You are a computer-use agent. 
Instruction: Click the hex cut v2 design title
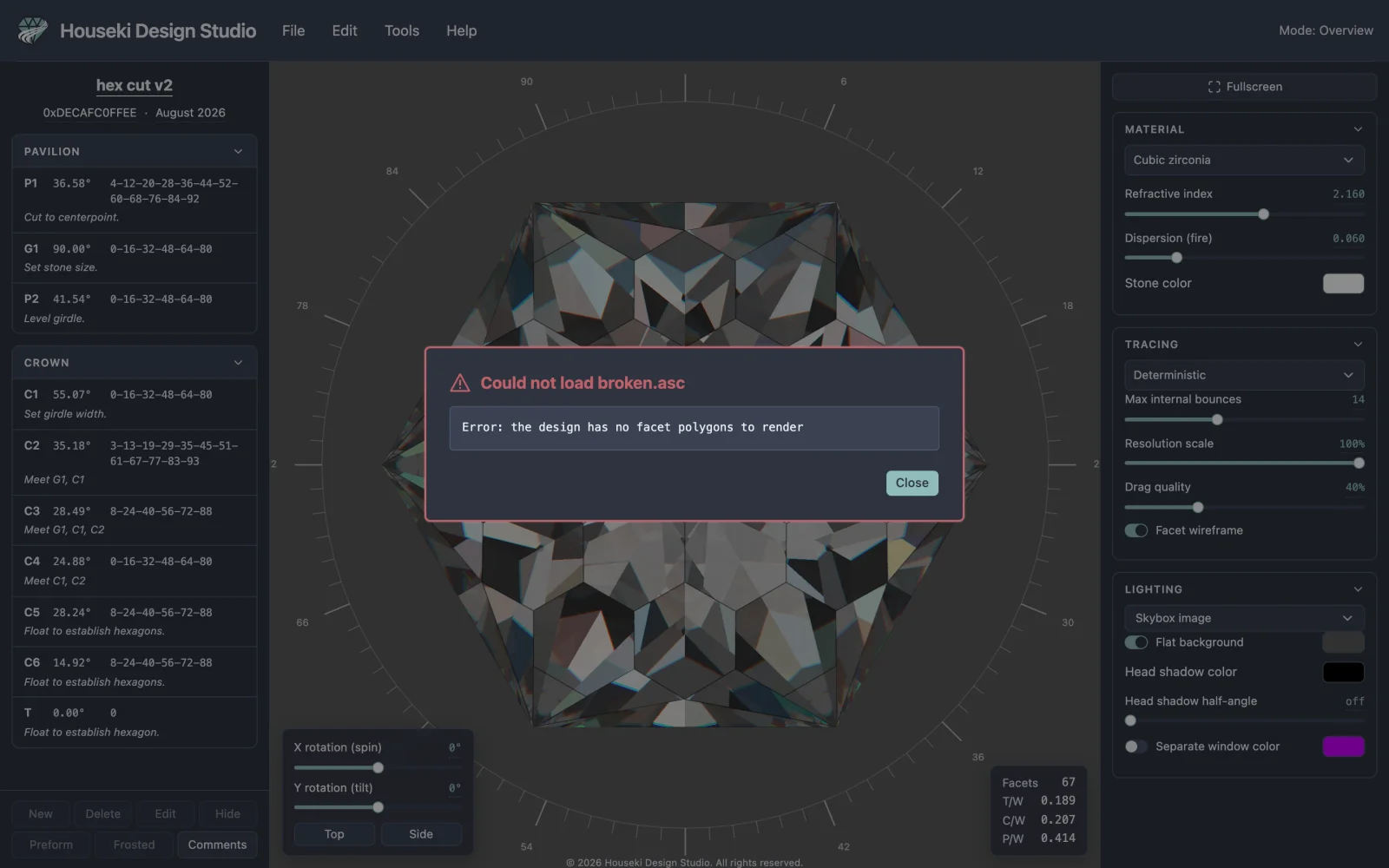(x=135, y=85)
